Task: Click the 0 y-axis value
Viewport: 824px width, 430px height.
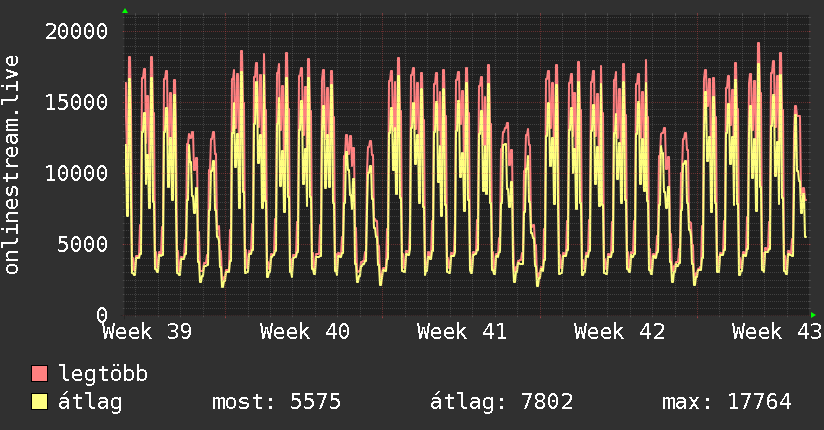Action: tap(102, 315)
